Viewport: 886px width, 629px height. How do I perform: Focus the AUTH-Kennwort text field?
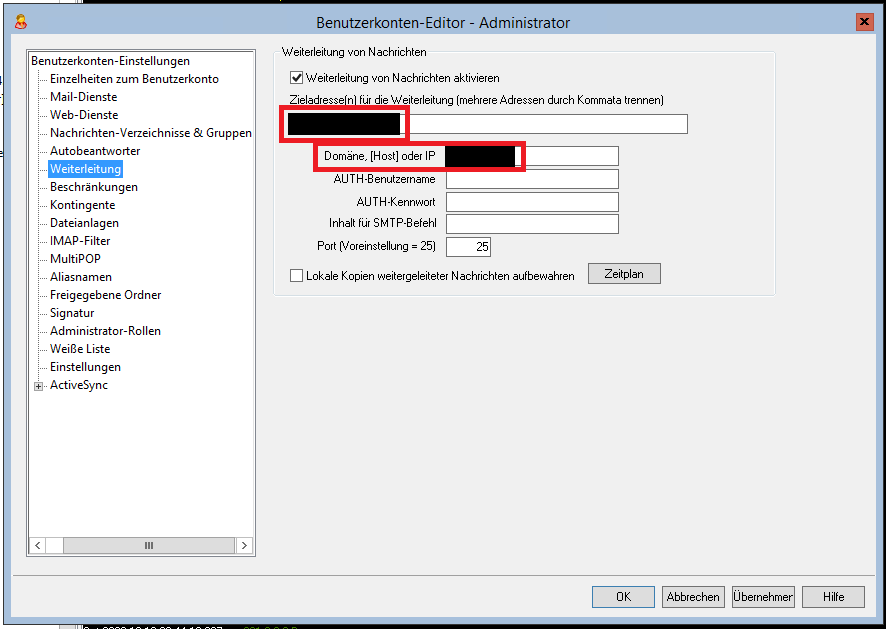[532, 202]
